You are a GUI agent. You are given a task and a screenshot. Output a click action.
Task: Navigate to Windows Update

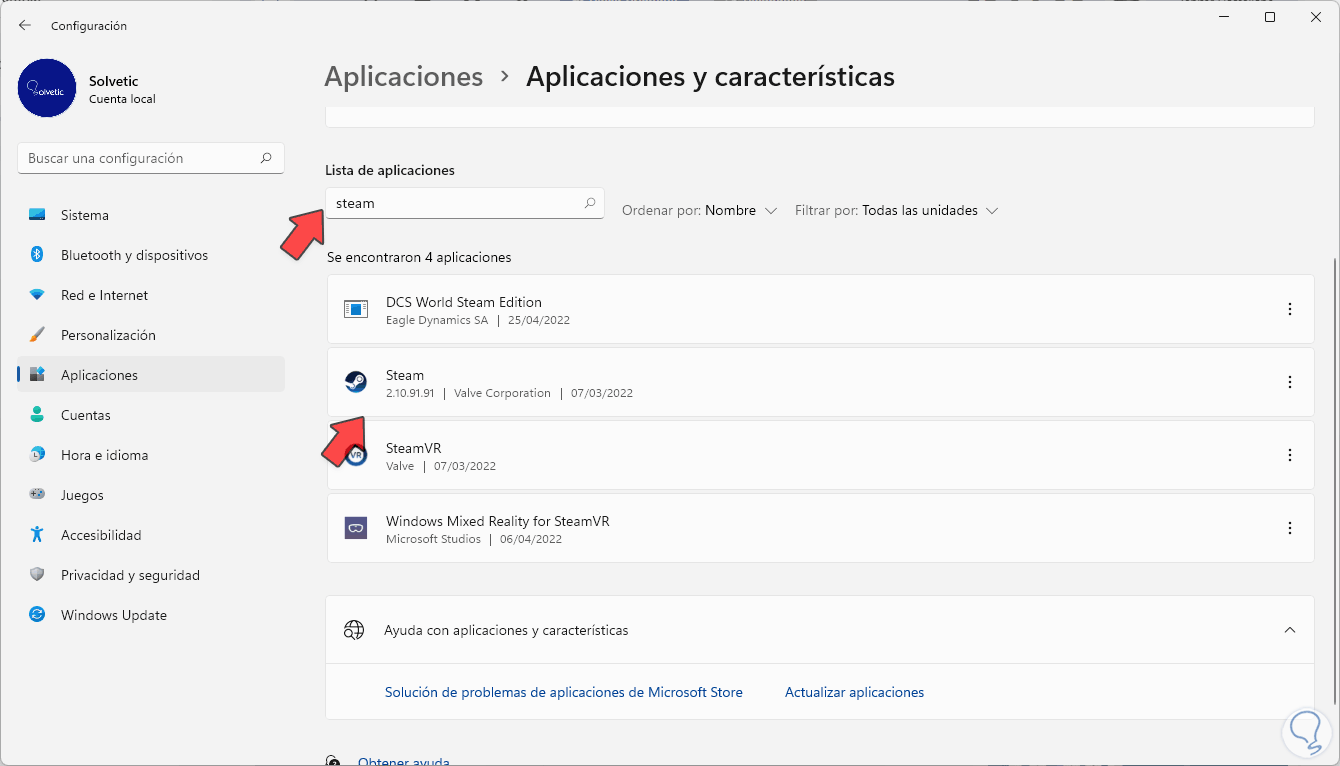point(151,615)
